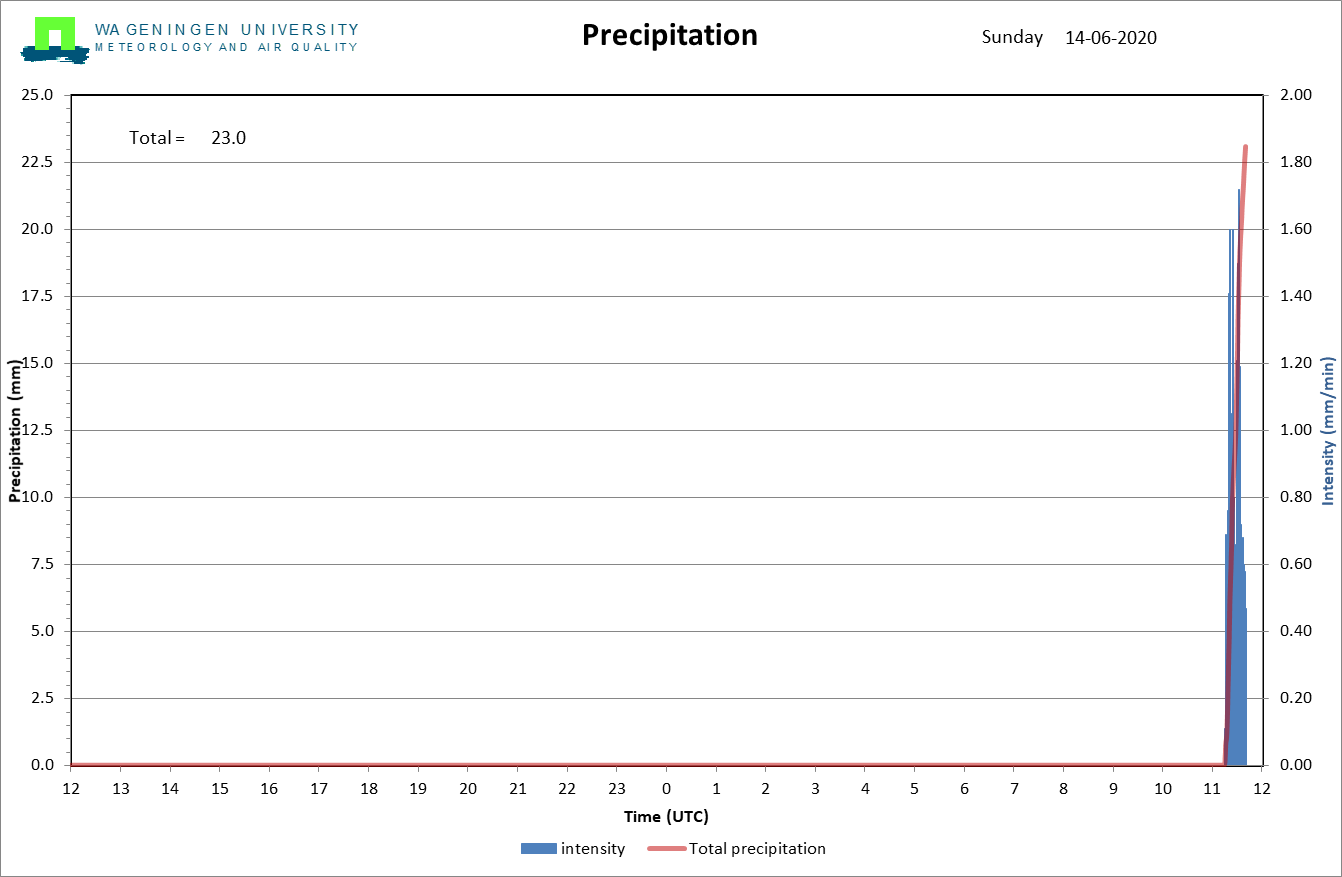Click the blue intensity legend swatch
The image size is (1342, 877).
coord(538,849)
